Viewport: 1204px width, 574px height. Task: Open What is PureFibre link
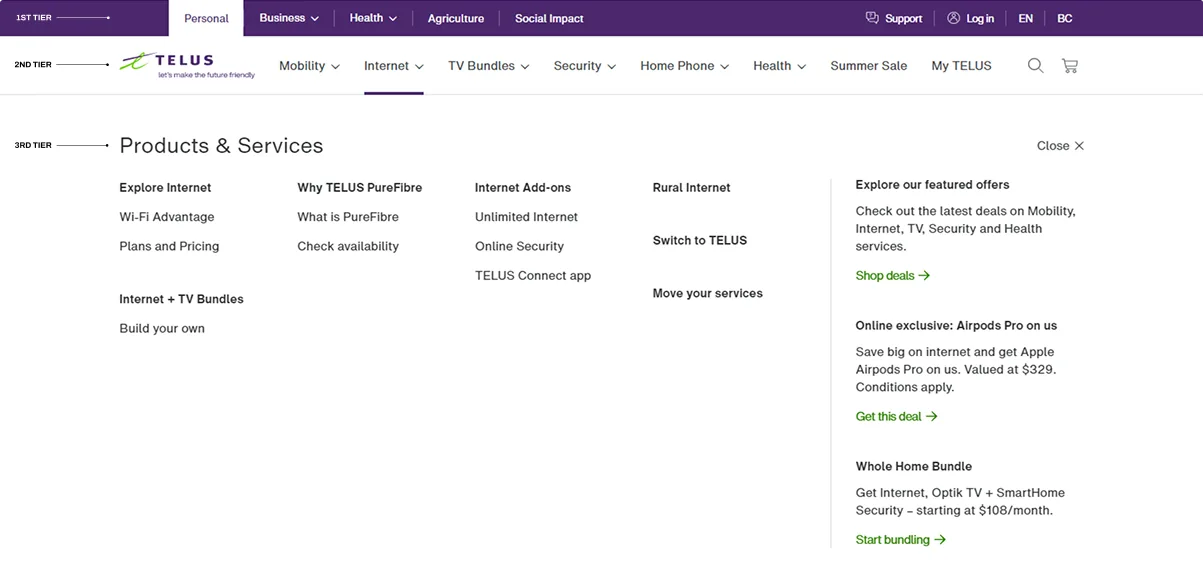[348, 217]
